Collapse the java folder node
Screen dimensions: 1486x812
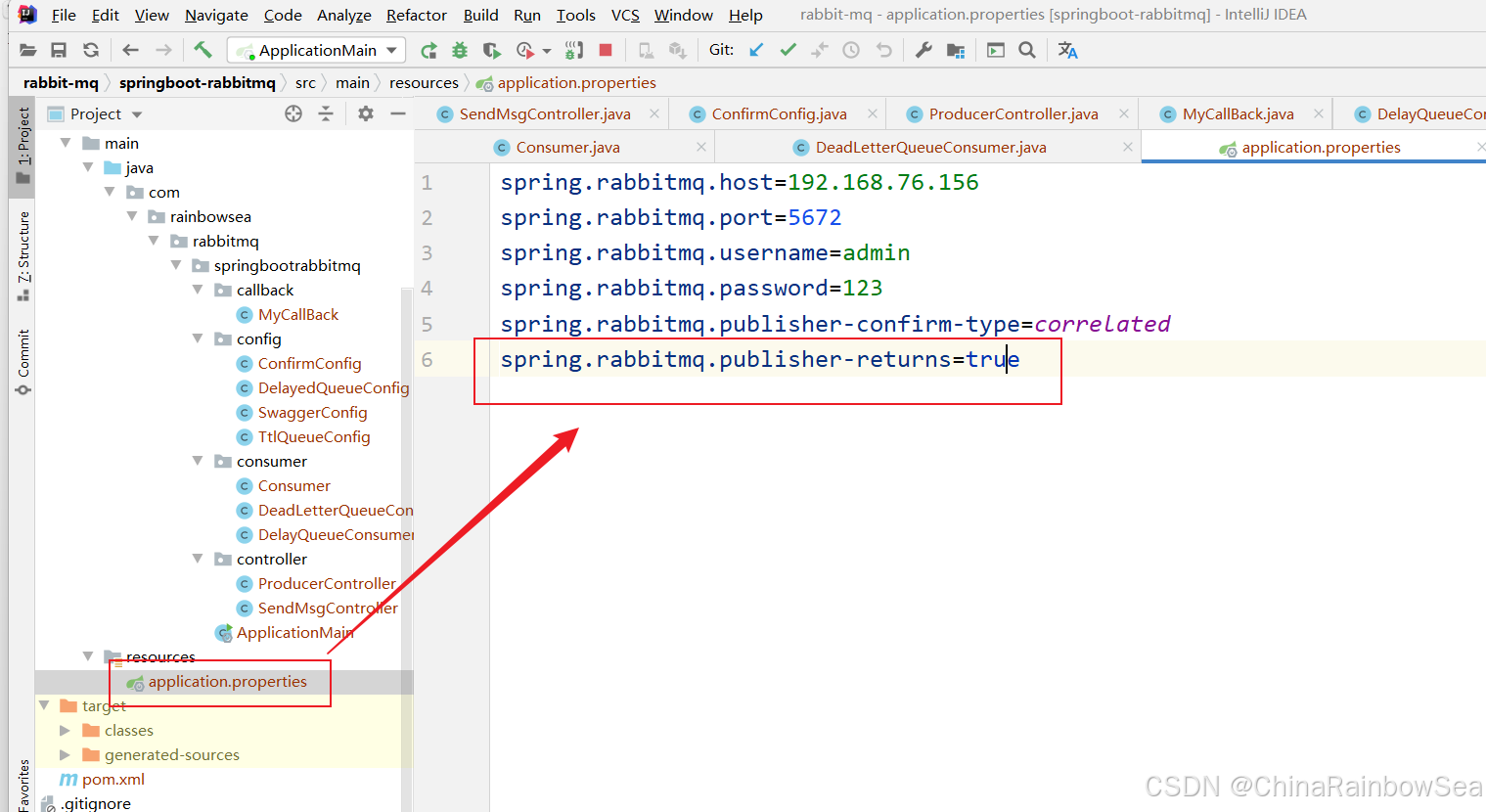(x=88, y=167)
